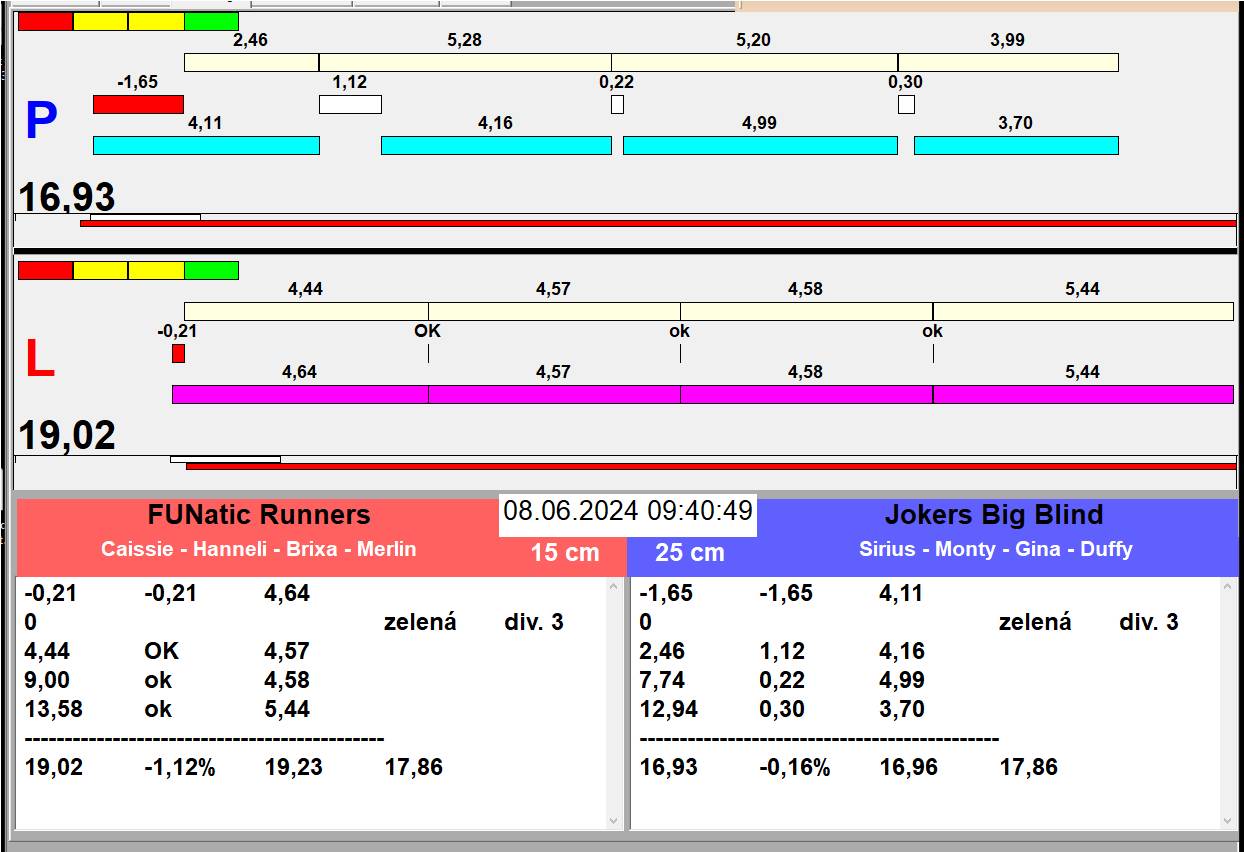This screenshot has width=1244, height=852.
Task: Click the Jokers Big Blind team header
Action: click(x=994, y=516)
